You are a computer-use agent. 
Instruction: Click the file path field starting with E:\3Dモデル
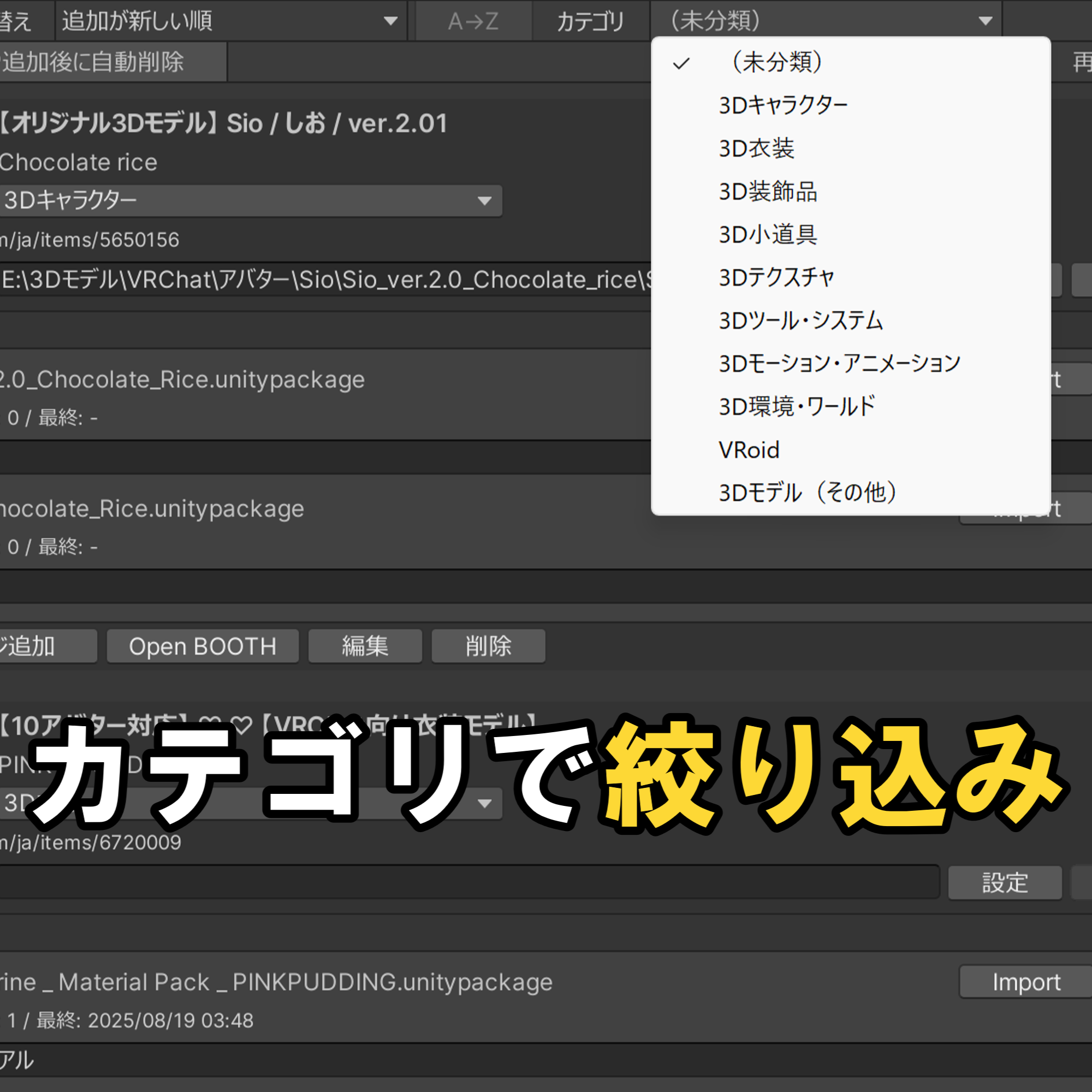[322, 280]
